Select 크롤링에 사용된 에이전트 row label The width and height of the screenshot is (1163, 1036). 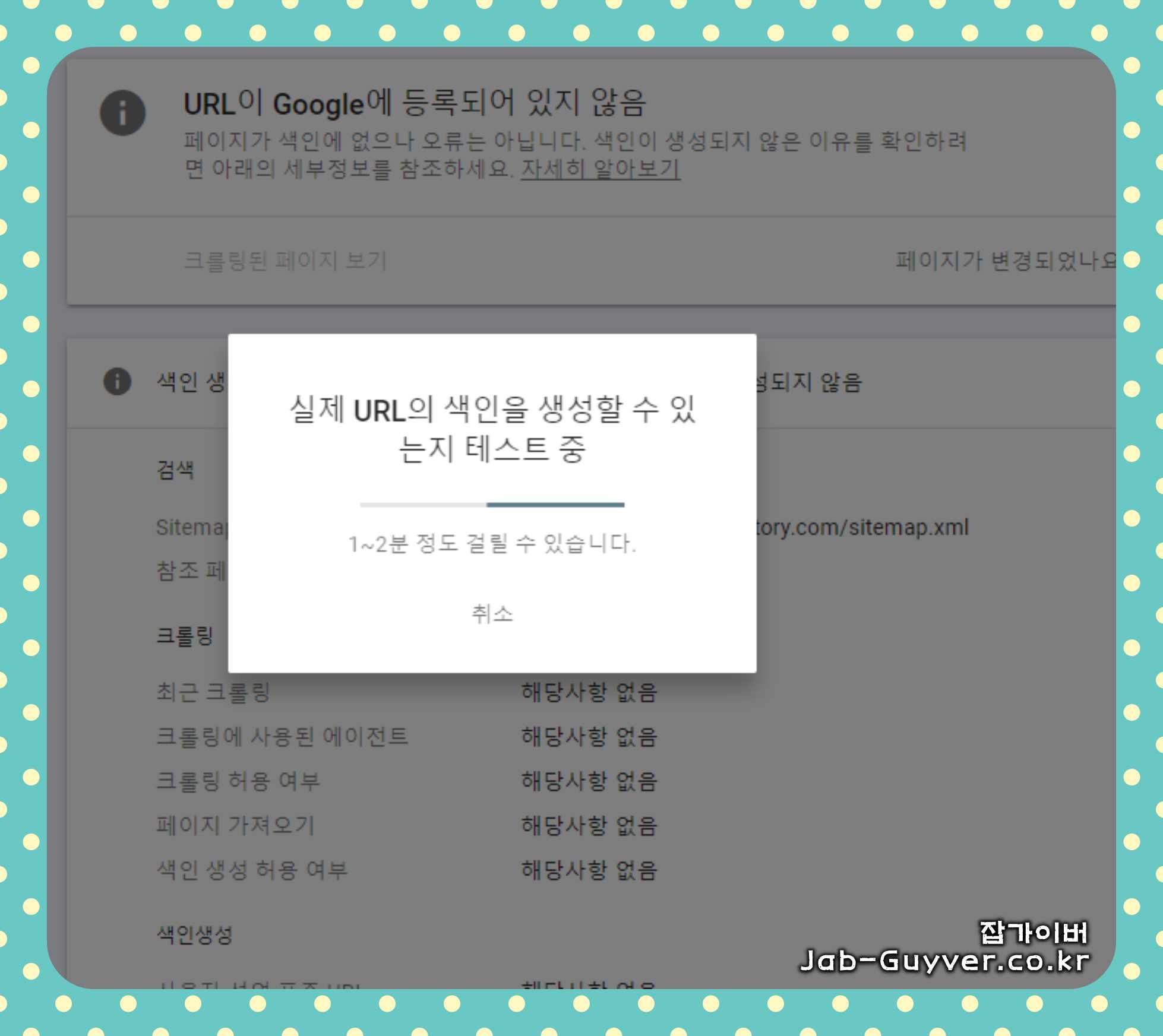(x=282, y=736)
